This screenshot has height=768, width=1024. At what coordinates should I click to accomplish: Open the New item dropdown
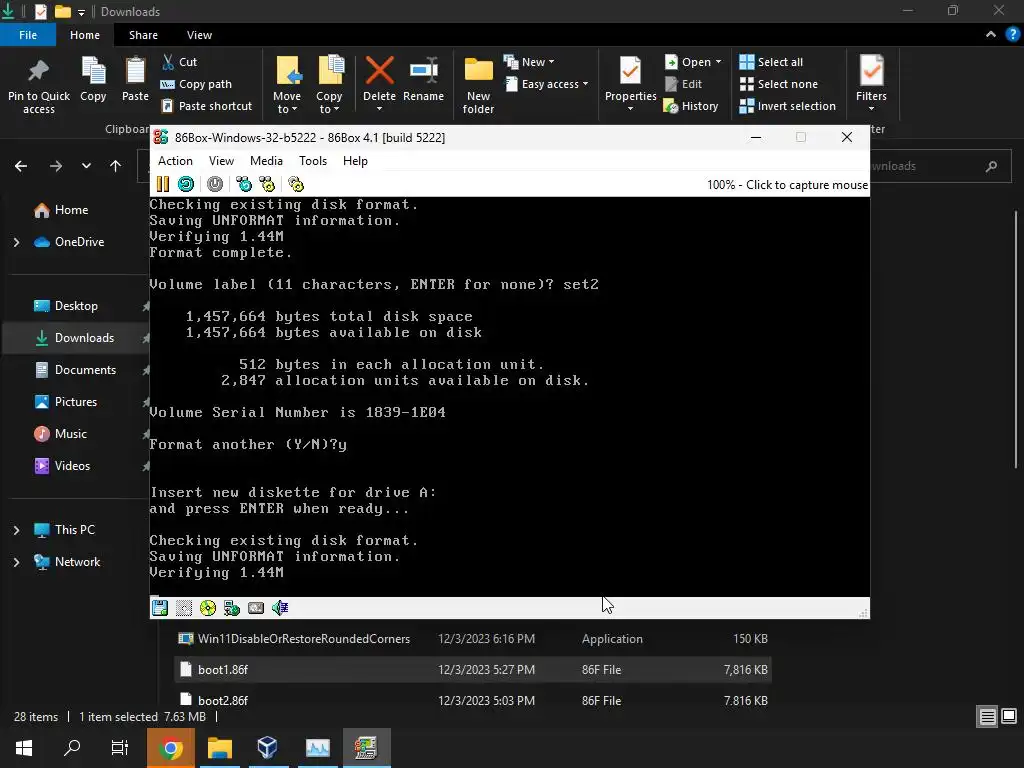[x=529, y=62]
